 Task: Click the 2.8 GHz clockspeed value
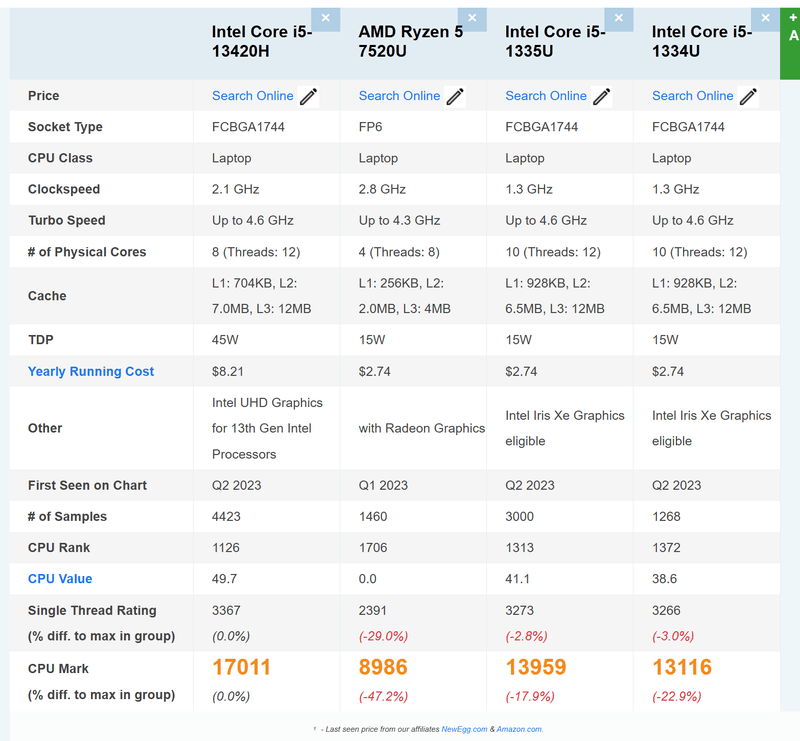point(382,189)
